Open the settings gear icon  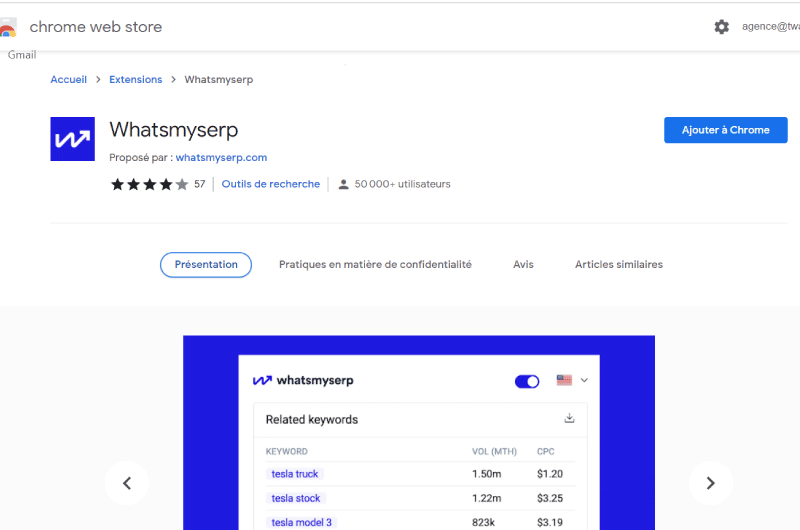721,27
